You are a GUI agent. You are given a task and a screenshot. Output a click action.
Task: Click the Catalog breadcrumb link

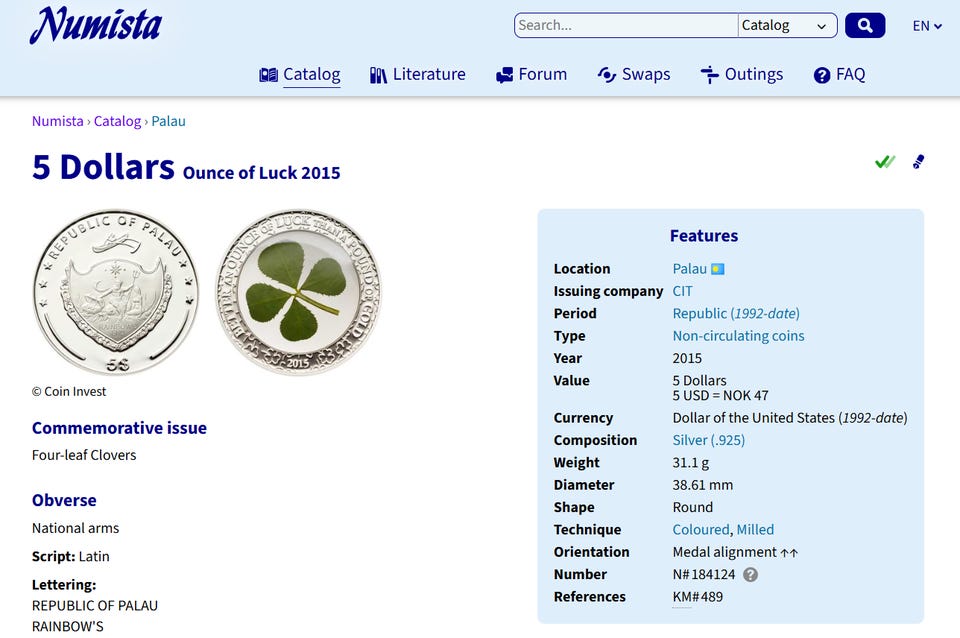point(118,121)
